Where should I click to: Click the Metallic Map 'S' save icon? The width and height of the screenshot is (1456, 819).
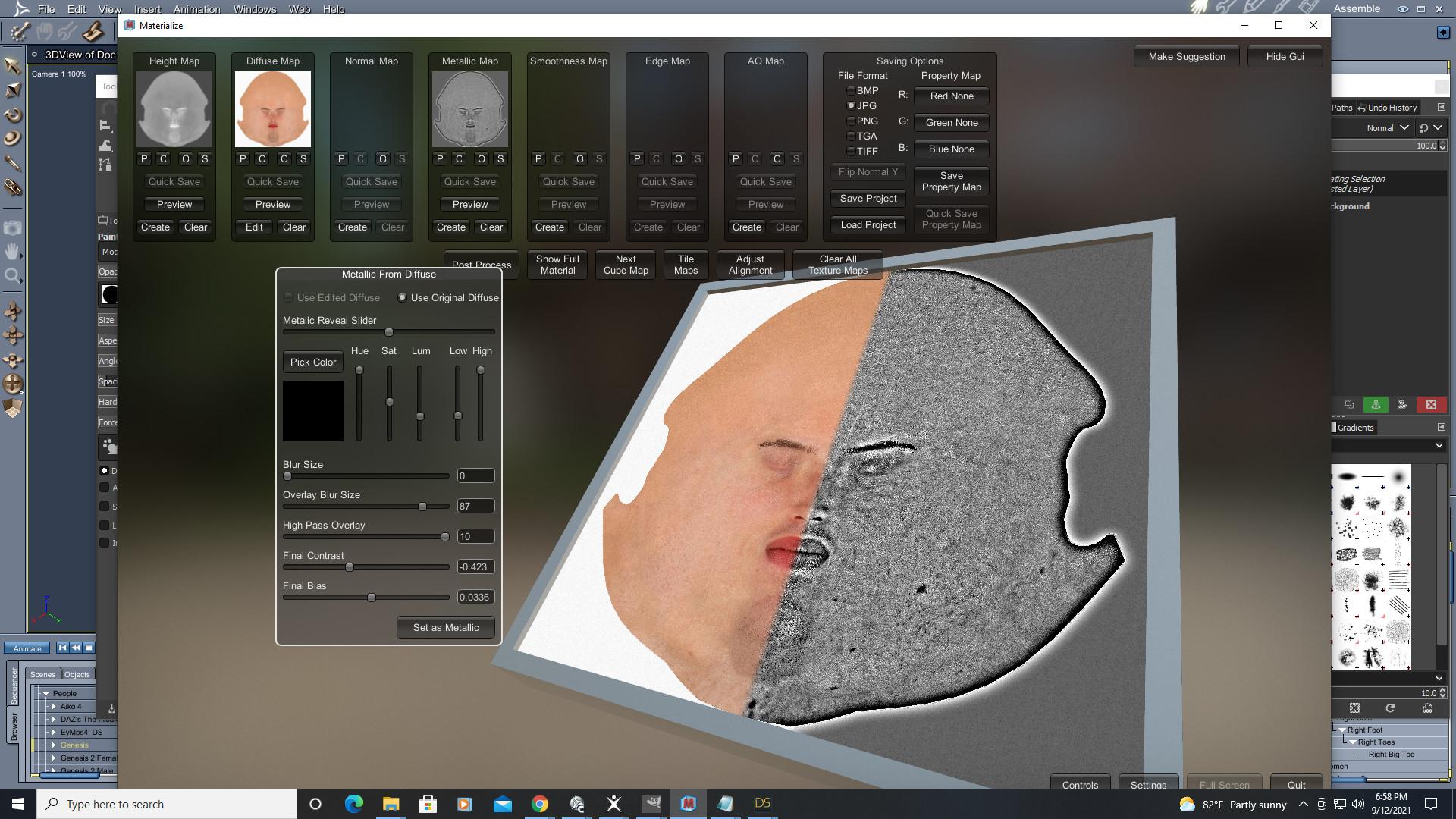(500, 159)
